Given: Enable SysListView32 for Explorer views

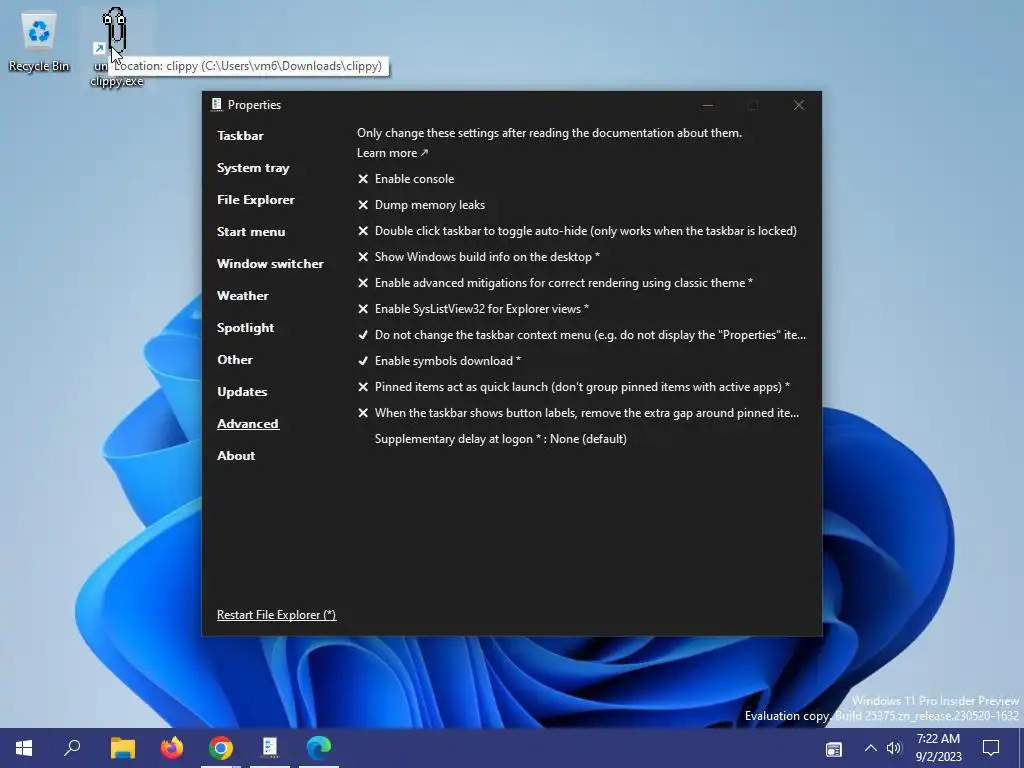Looking at the screenshot, I should pyautogui.click(x=473, y=309).
